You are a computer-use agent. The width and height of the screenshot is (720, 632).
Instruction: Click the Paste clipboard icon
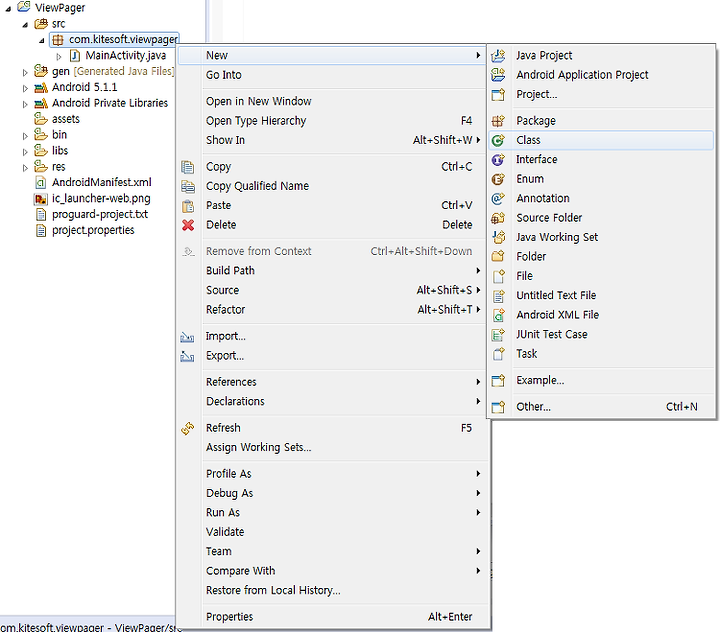[187, 206]
